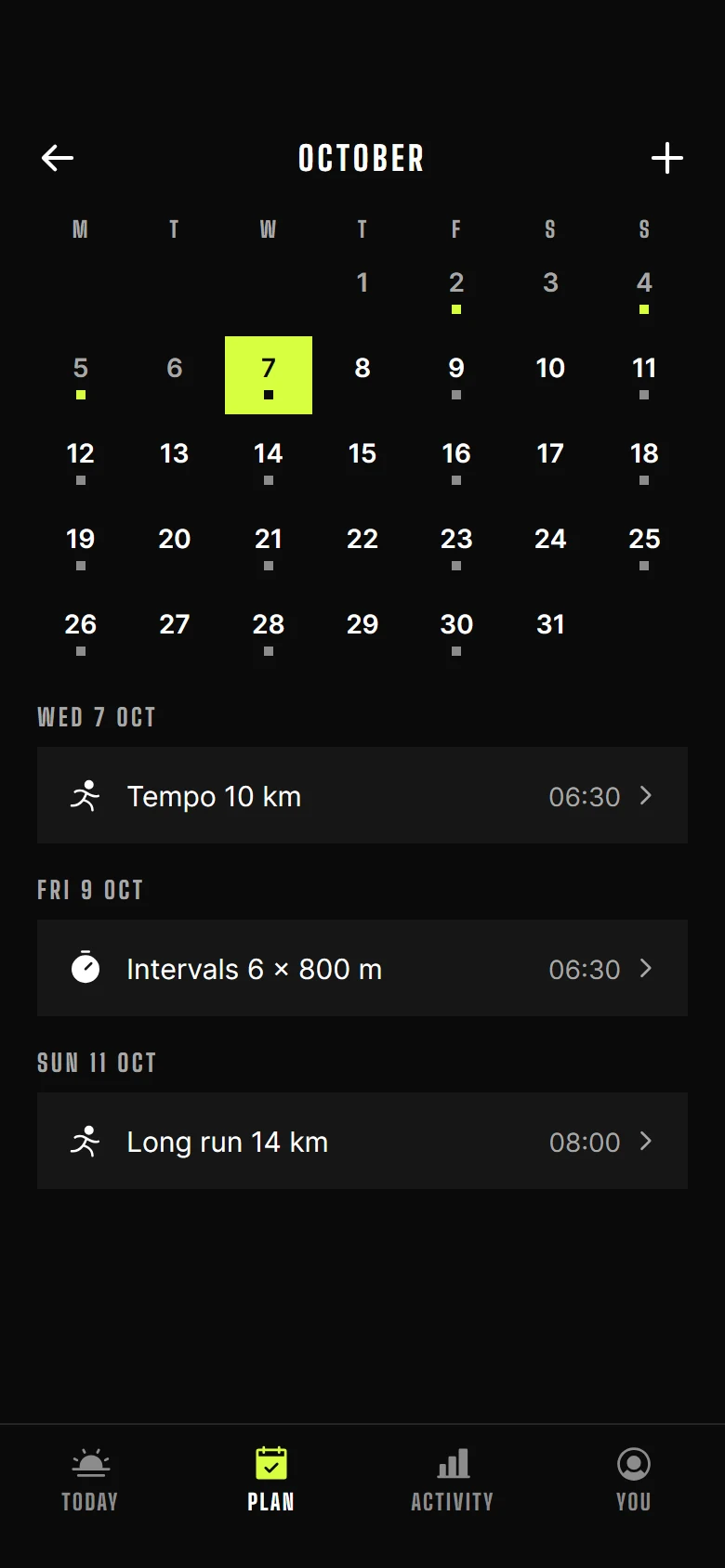
Task: Expand Long run 14 km chevron
Action: point(646,1141)
